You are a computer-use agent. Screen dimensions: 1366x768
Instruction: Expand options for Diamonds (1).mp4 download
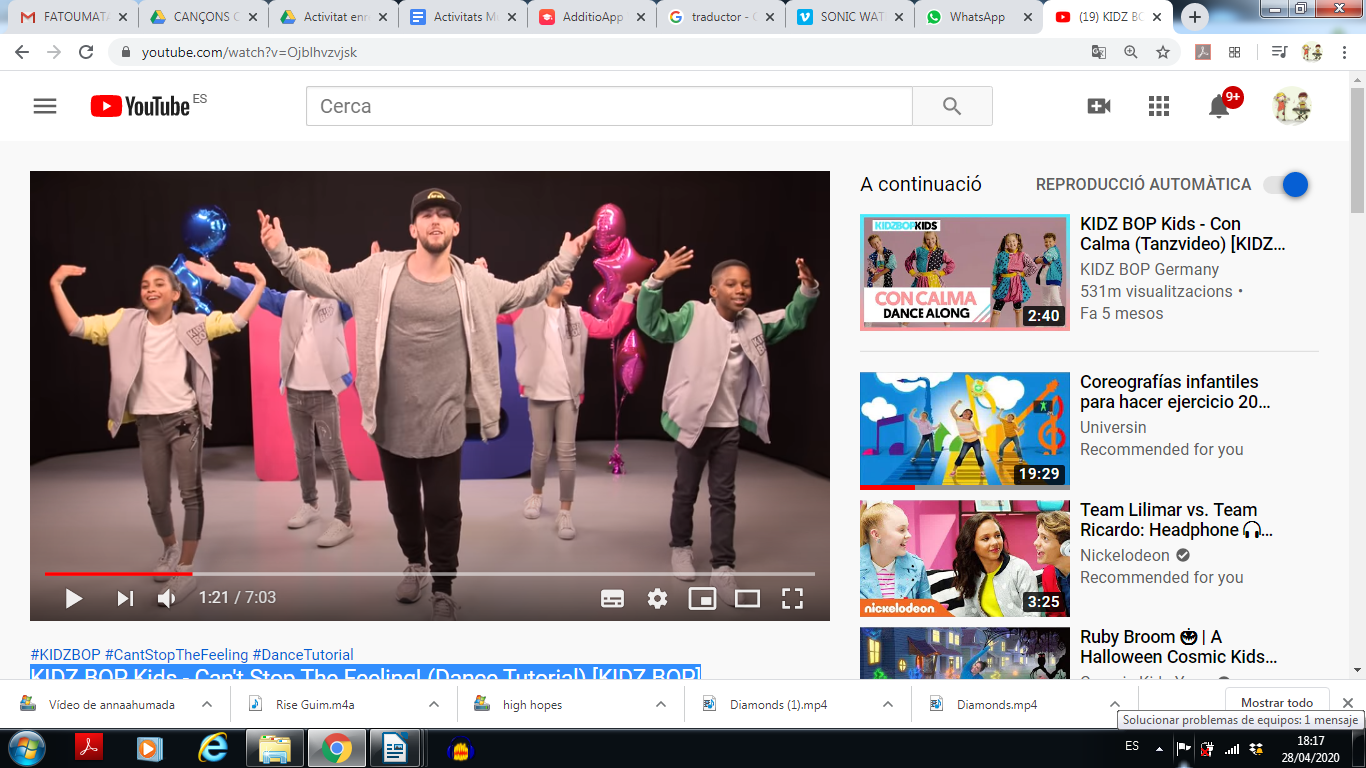[888, 704]
